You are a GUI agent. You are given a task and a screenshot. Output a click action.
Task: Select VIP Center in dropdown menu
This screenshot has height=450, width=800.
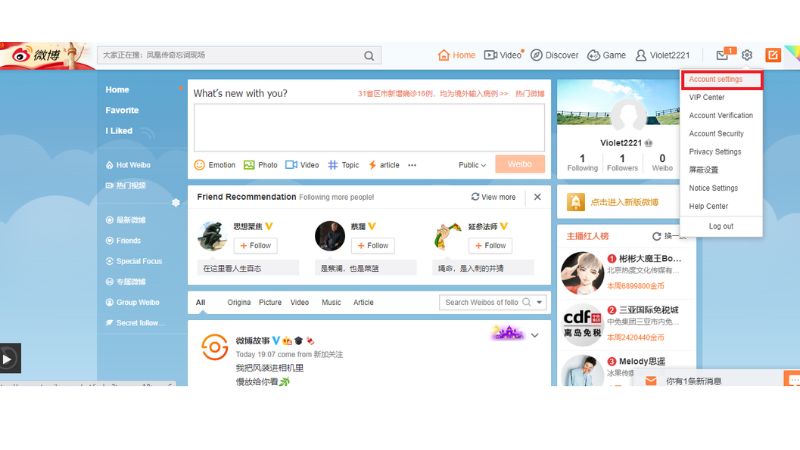(707, 97)
